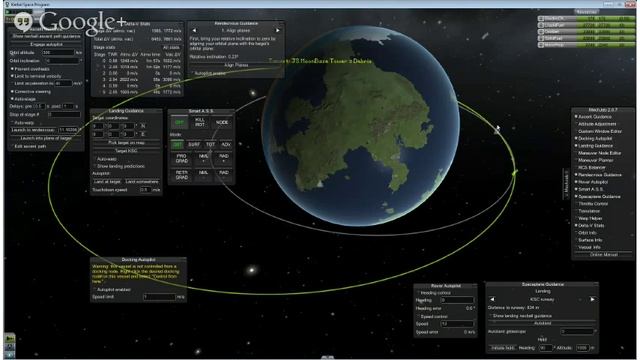
Task: Click Touchdown speed input field
Action: [145, 190]
